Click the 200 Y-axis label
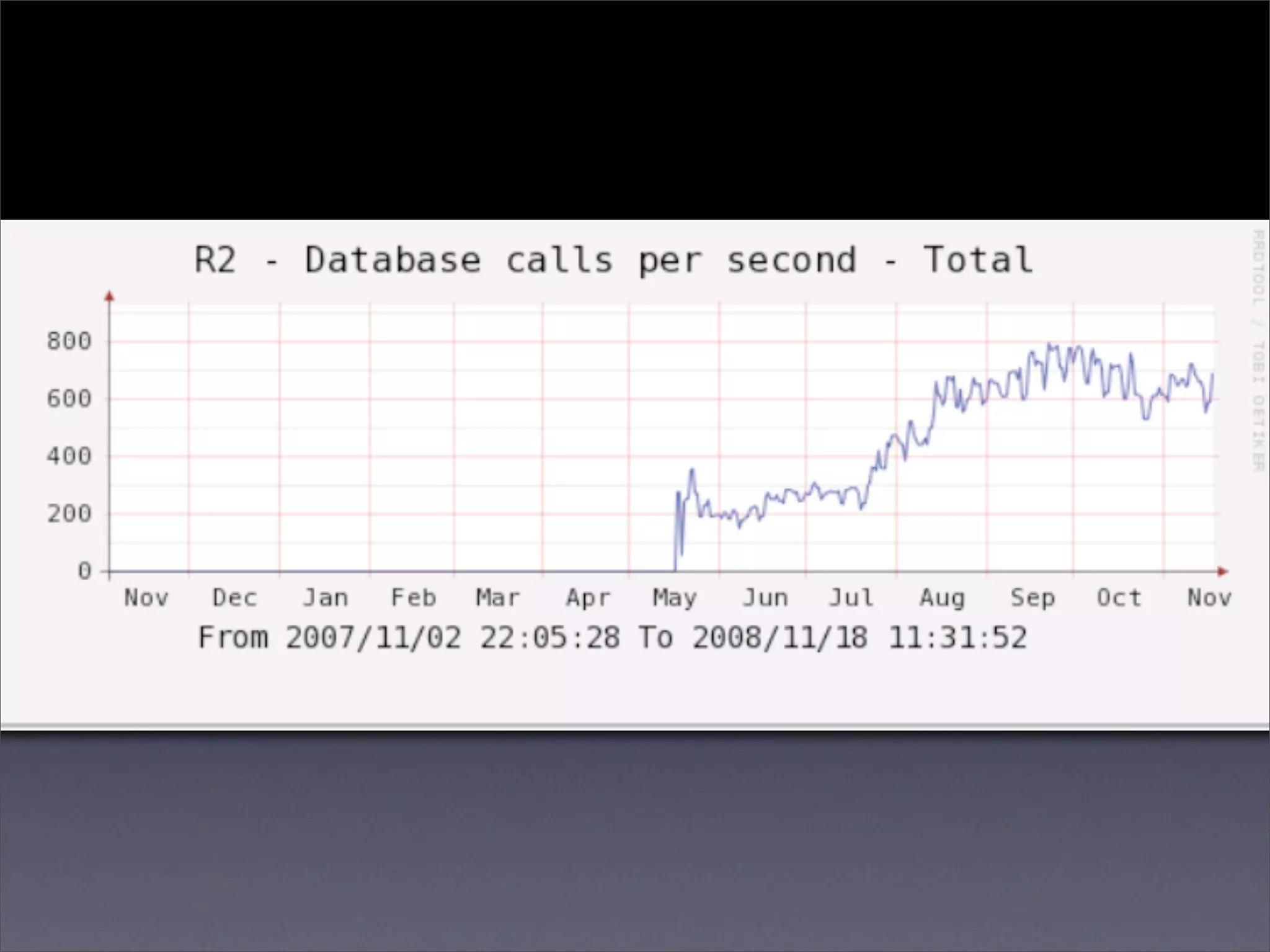Image resolution: width=1270 pixels, height=952 pixels. (69, 514)
